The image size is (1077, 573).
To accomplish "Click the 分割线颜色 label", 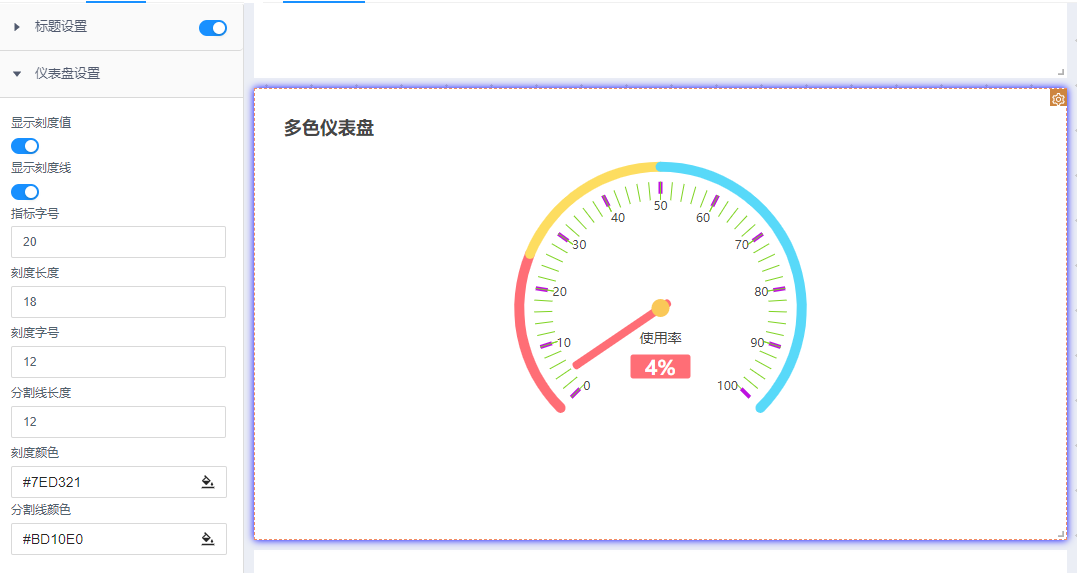I will coord(41,509).
